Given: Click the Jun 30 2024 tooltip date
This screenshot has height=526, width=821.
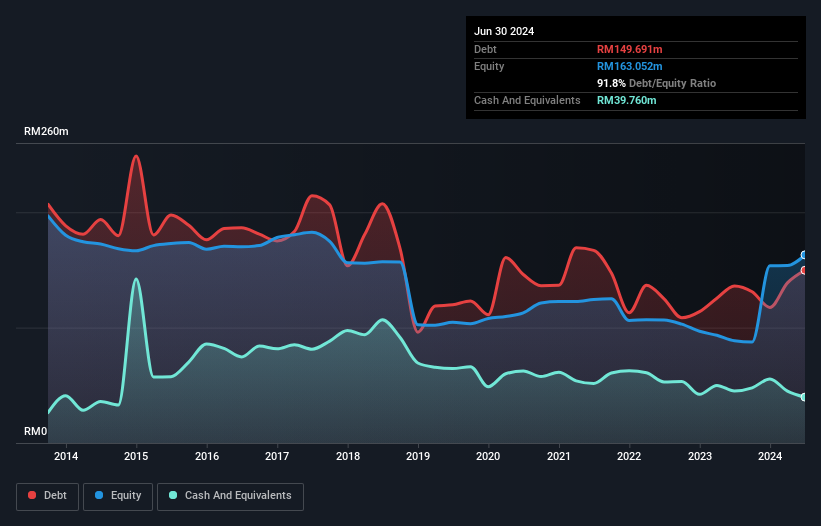Looking at the screenshot, I should [504, 31].
